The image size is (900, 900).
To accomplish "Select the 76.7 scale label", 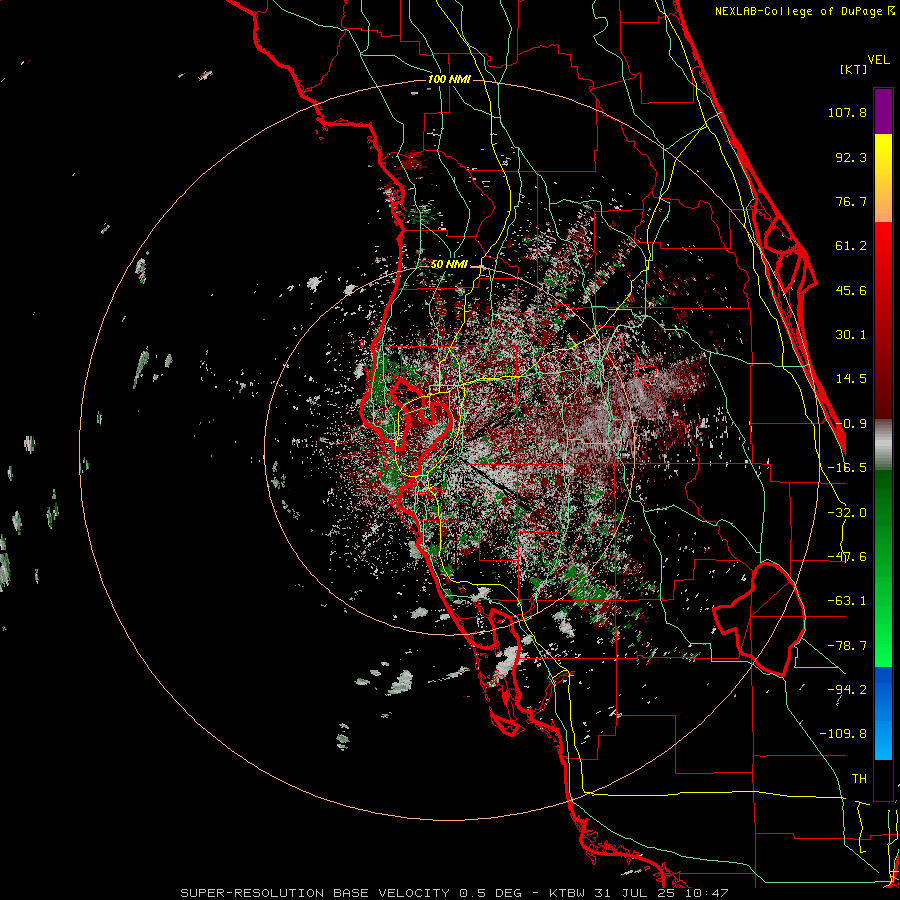I will [851, 201].
